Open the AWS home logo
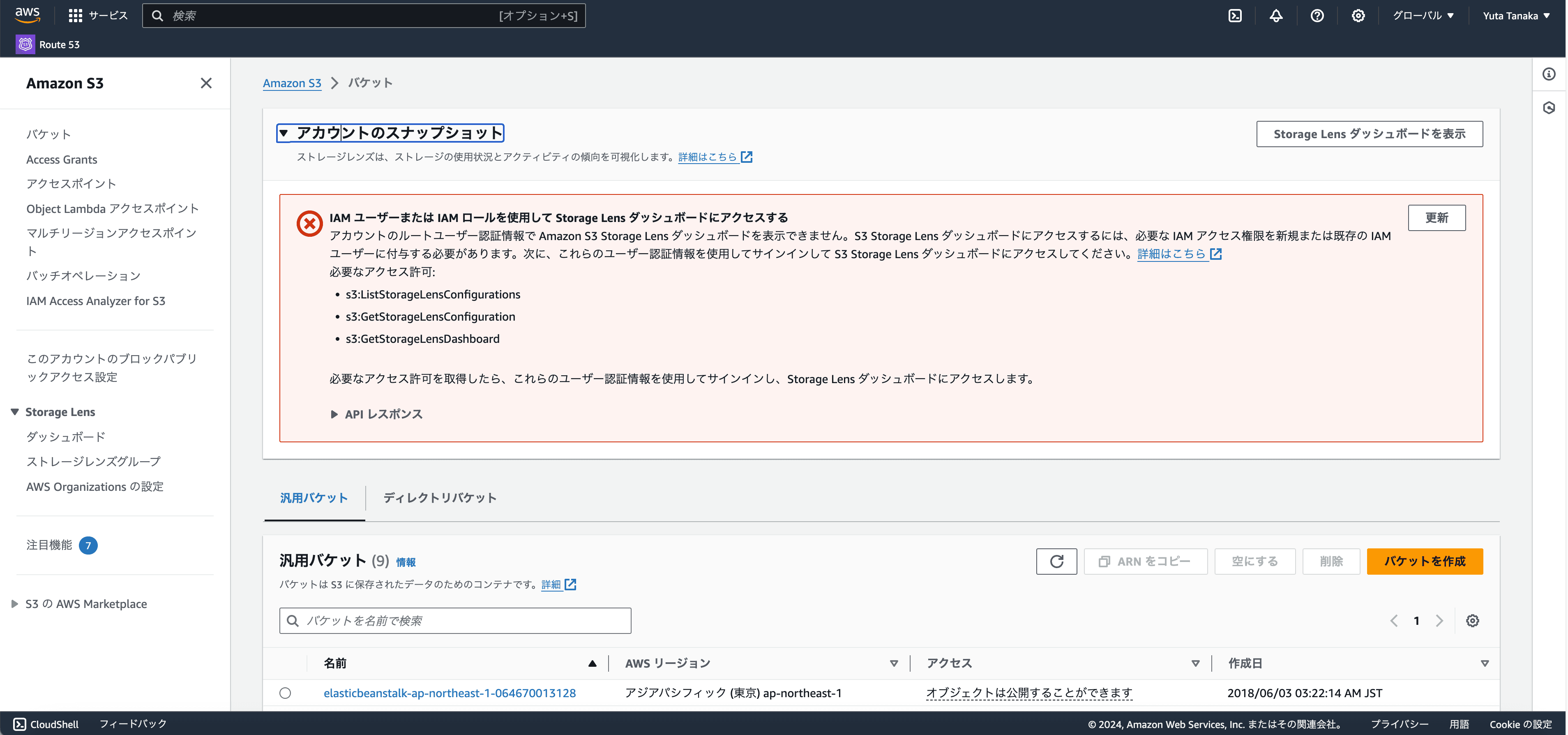Image resolution: width=1568 pixels, height=735 pixels. pos(28,15)
